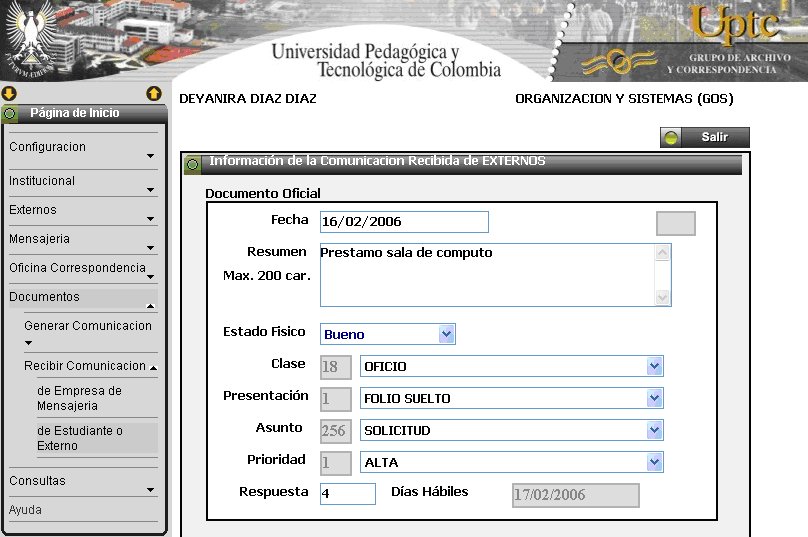Screen dimensions: 808x537
Task: Expand Mensajeria submenu arrow
Action: tap(150, 248)
